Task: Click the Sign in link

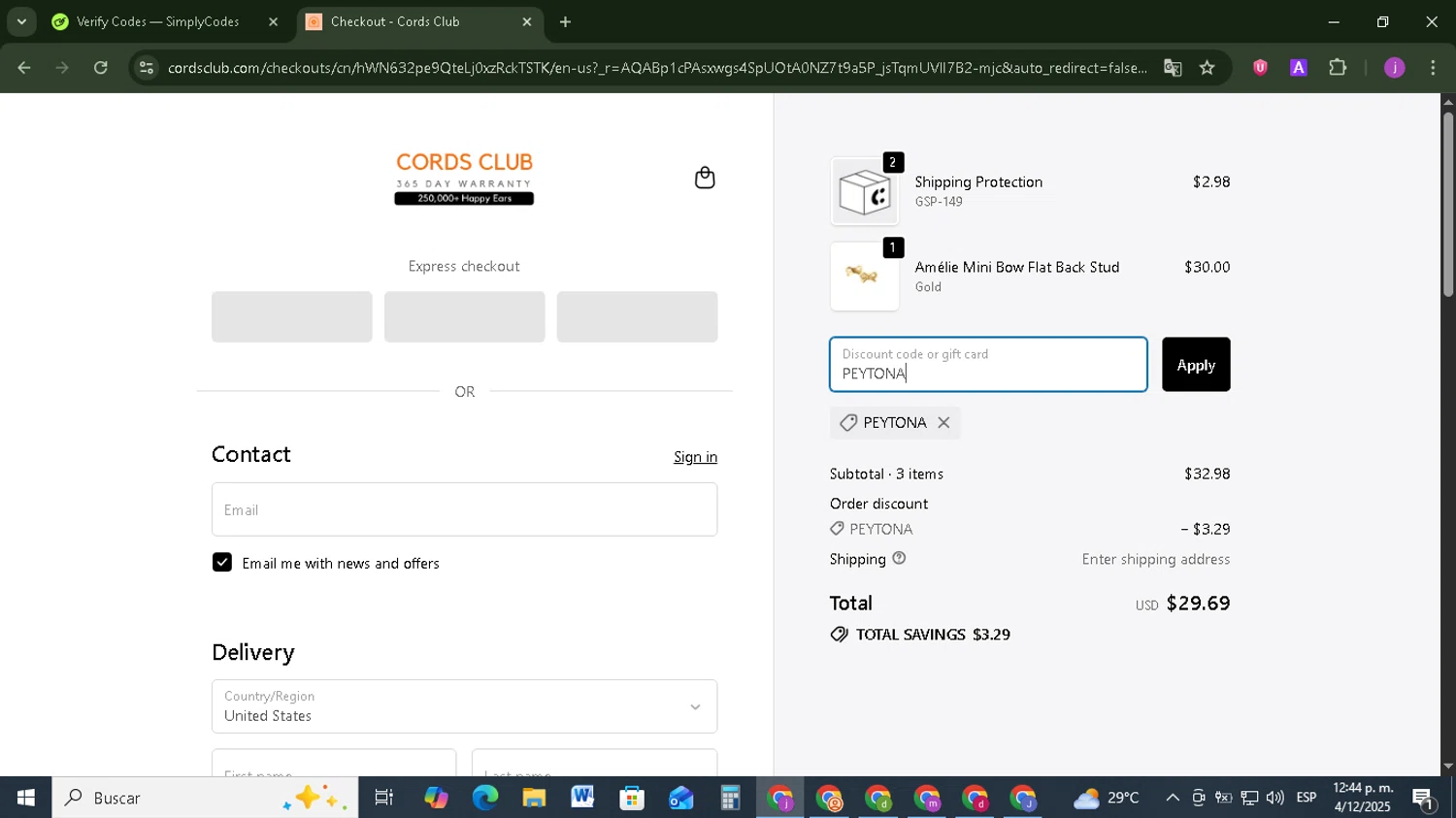Action: 695,457
